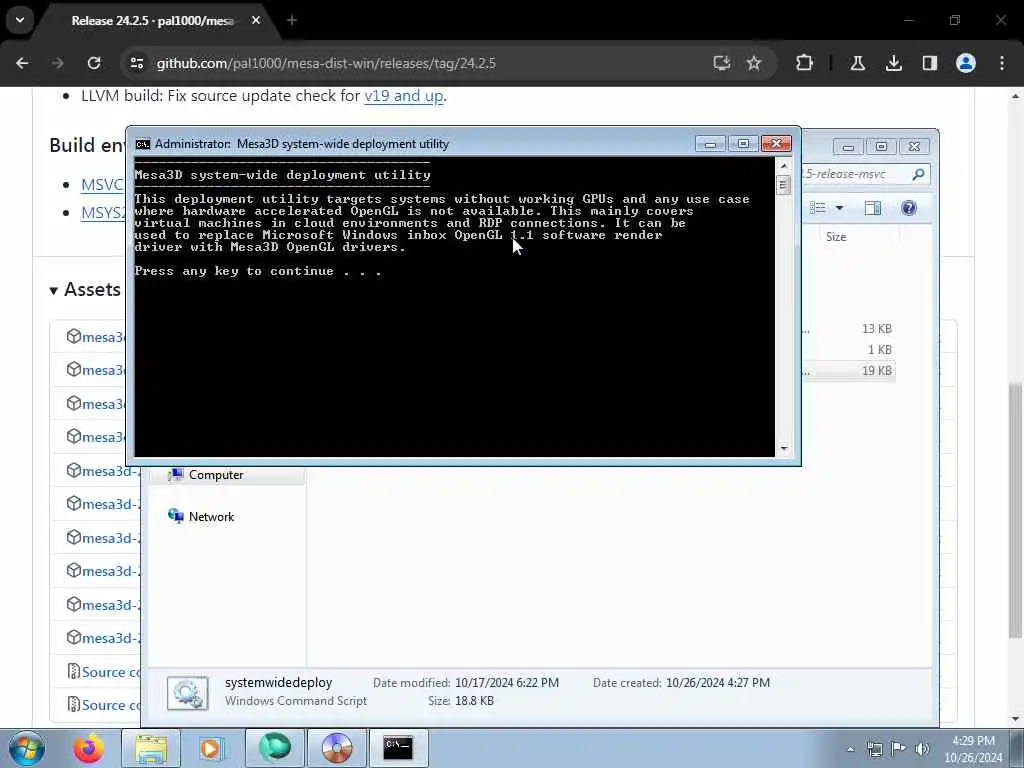Click the console scrollbar down arrow

coord(784,449)
